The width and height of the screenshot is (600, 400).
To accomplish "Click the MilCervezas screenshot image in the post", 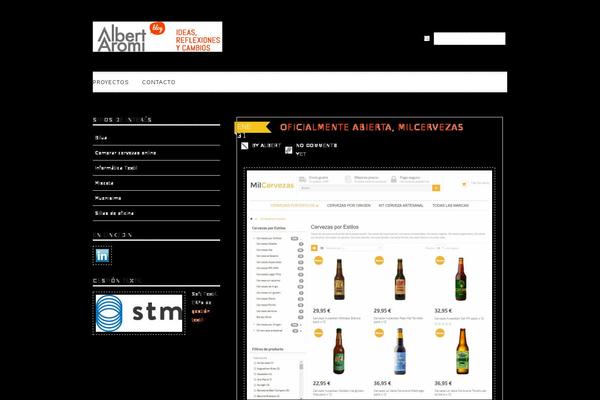I will click(370, 284).
